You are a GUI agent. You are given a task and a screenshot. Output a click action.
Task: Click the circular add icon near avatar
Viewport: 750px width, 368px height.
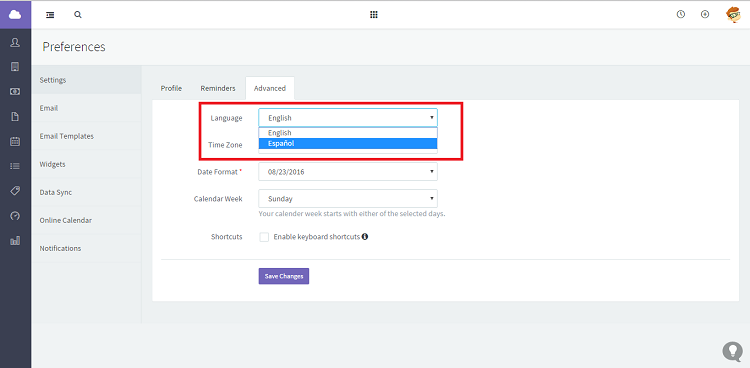705,14
